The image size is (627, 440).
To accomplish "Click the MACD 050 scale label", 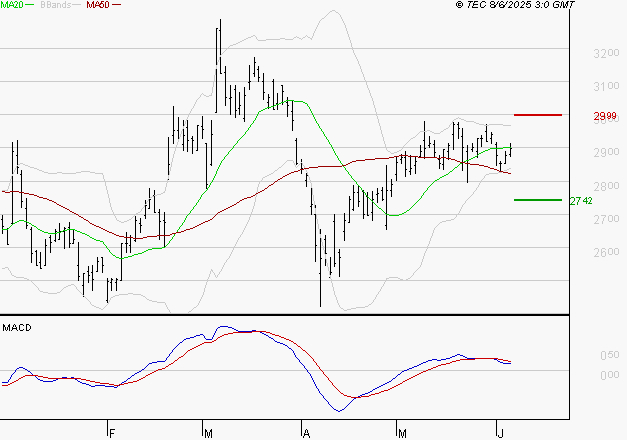I will tap(610, 355).
